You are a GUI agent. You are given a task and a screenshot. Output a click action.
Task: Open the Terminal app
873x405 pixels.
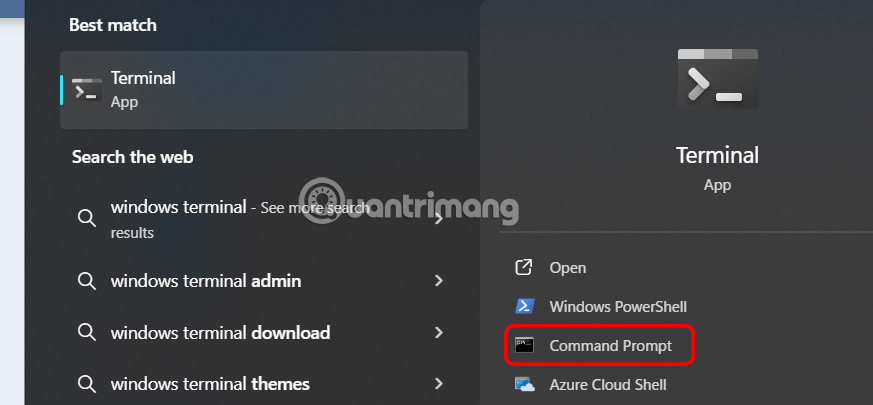[x=567, y=268]
